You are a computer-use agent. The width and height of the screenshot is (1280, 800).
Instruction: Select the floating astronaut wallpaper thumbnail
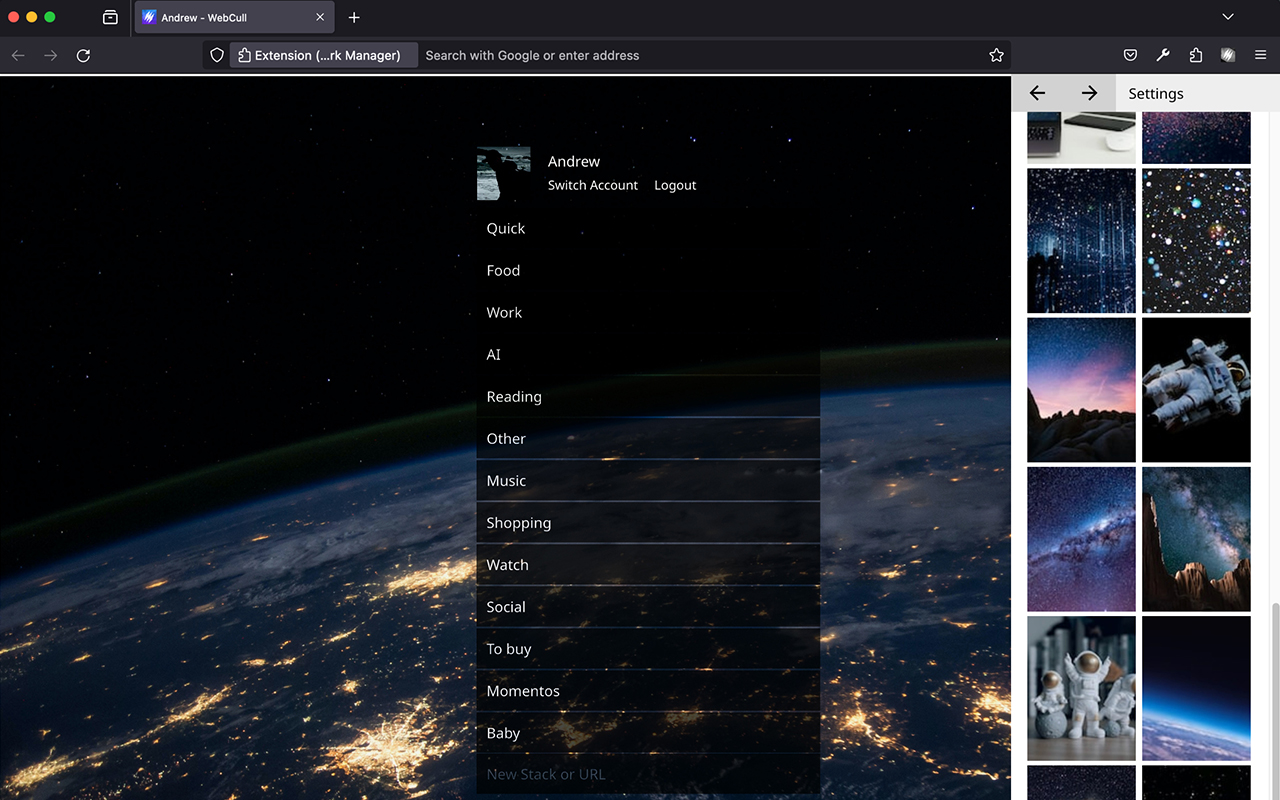pos(1196,390)
